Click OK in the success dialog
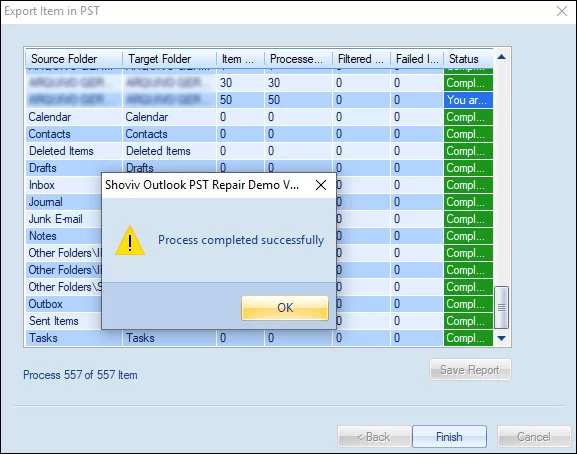This screenshot has width=577, height=454. coord(285,308)
